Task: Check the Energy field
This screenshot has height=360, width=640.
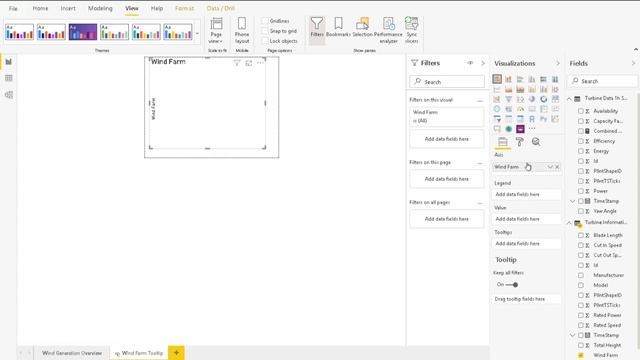Action: tap(581, 151)
